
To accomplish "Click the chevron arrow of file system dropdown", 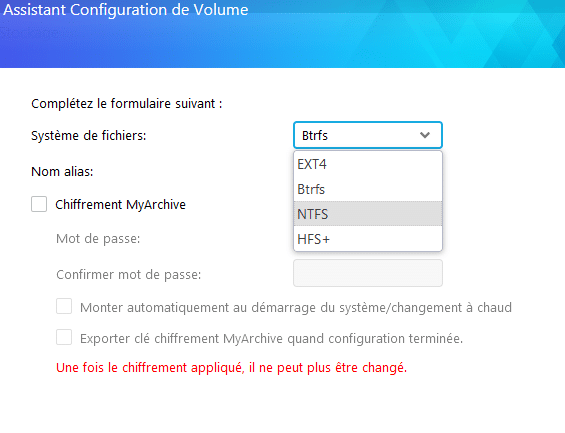I will tap(425, 135).
